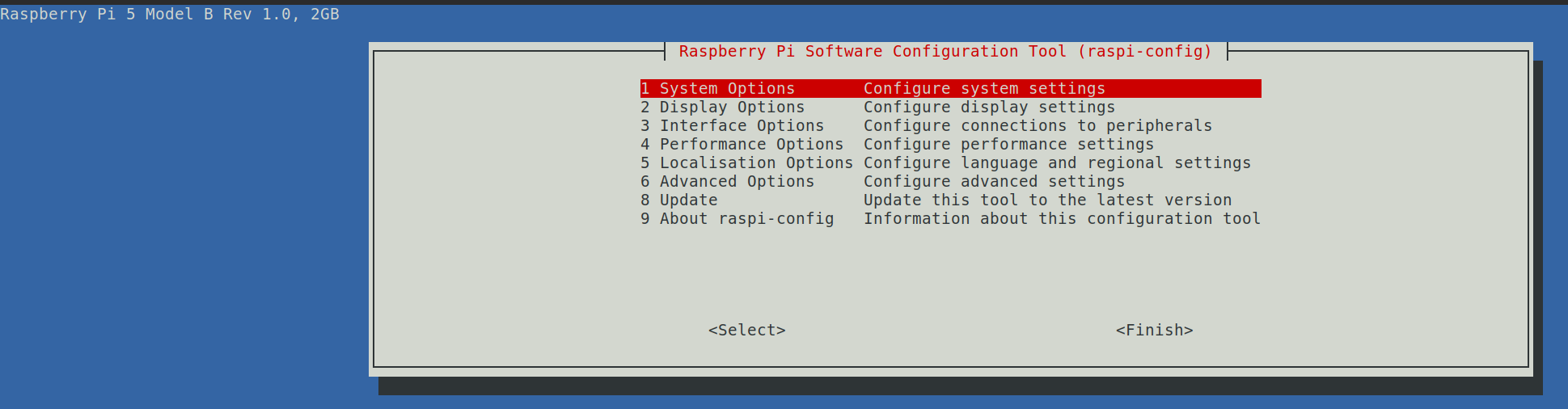
Task: Click 'Configure advanced settings' description
Action: [x=994, y=182]
